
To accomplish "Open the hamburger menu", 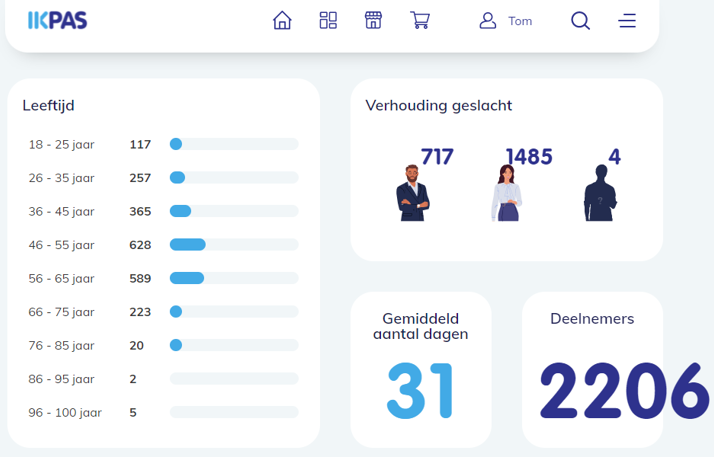I will pos(627,21).
